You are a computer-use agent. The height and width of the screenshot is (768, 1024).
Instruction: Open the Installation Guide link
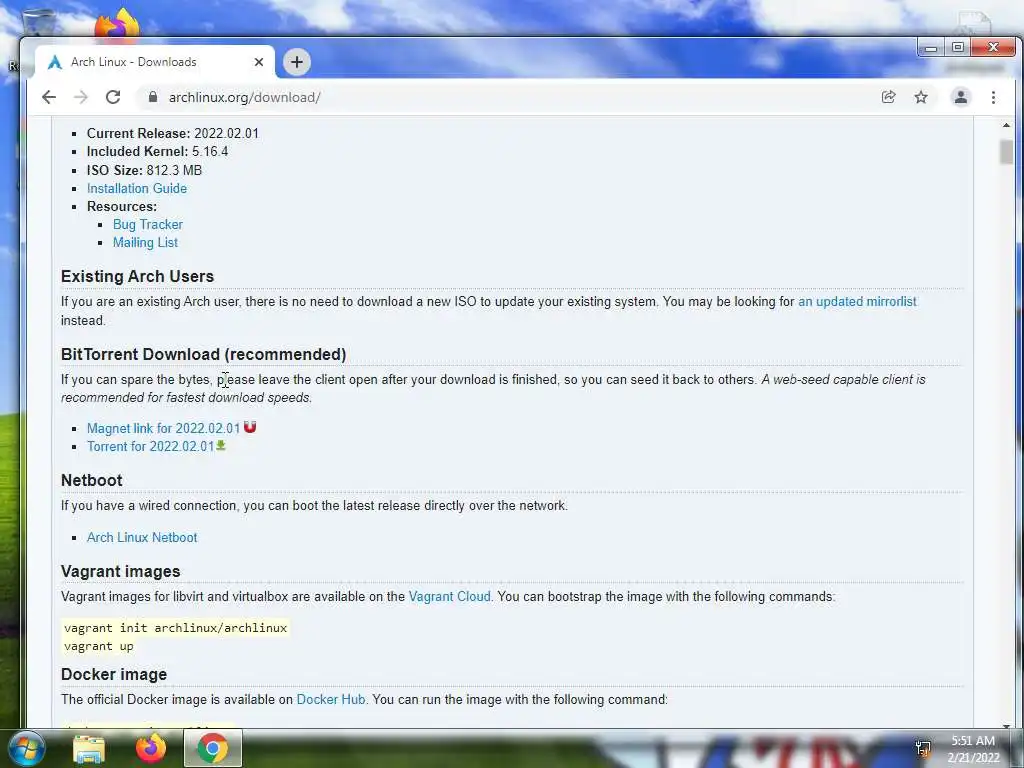pyautogui.click(x=136, y=188)
